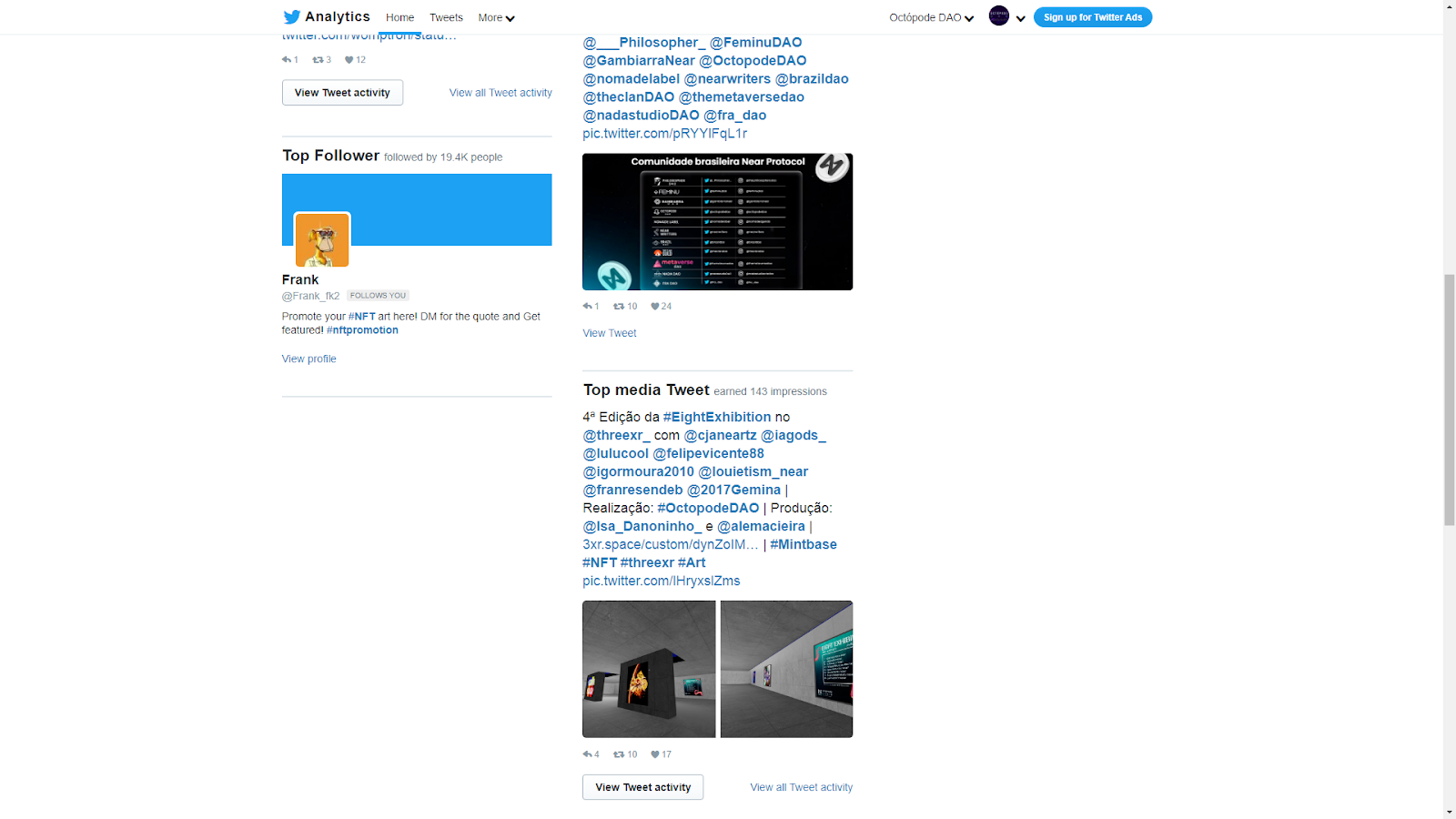The width and height of the screenshot is (1456, 819).
Task: Switch to the Tweets tab
Action: pyautogui.click(x=446, y=17)
